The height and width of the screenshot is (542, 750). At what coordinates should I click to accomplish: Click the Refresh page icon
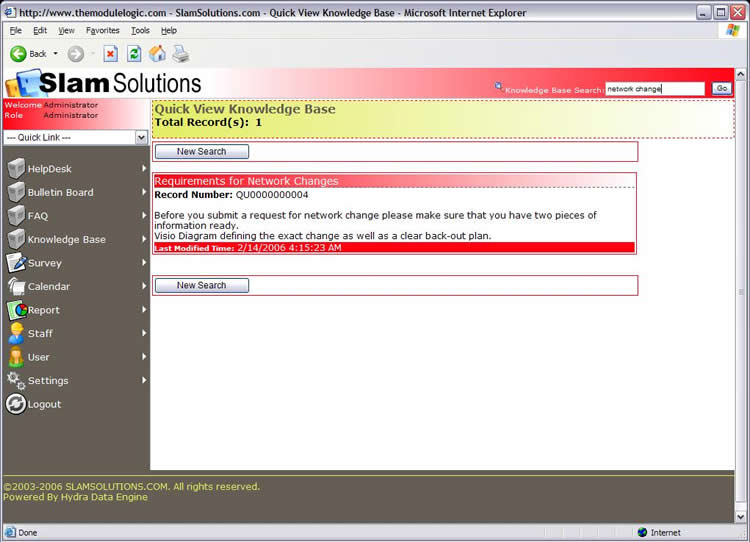[x=134, y=54]
